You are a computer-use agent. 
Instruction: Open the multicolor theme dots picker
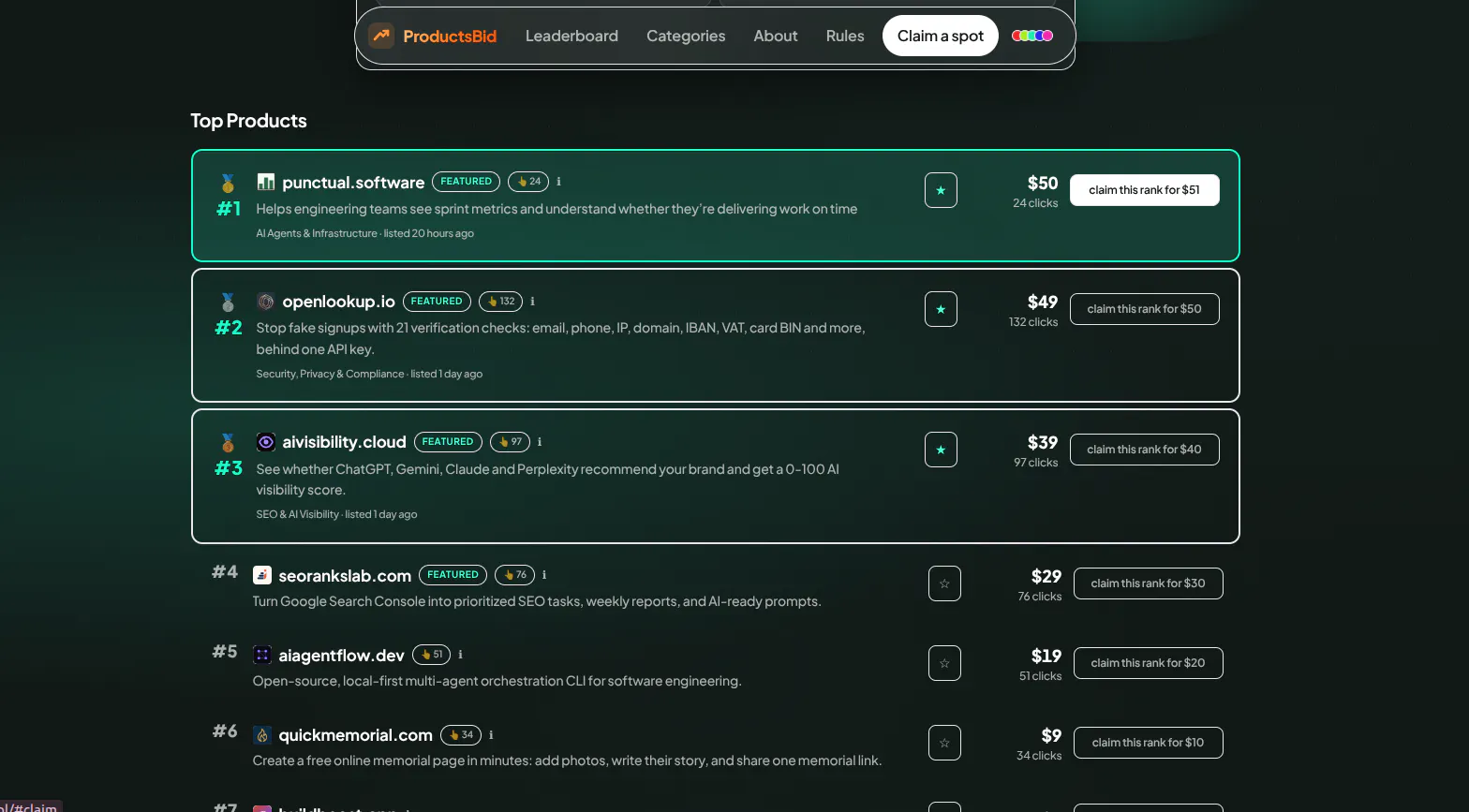(1032, 36)
